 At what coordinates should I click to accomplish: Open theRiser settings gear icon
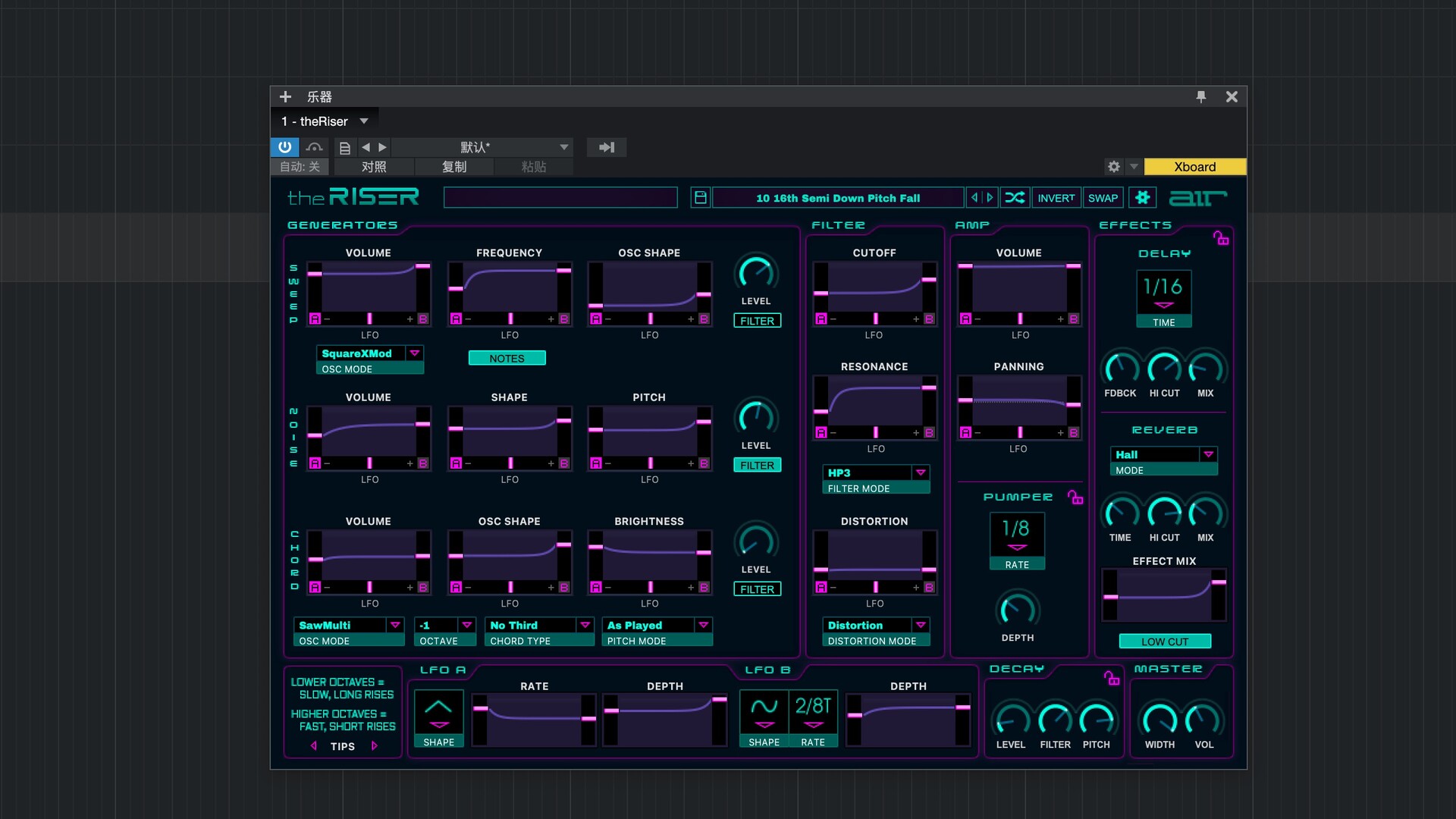pyautogui.click(x=1143, y=198)
